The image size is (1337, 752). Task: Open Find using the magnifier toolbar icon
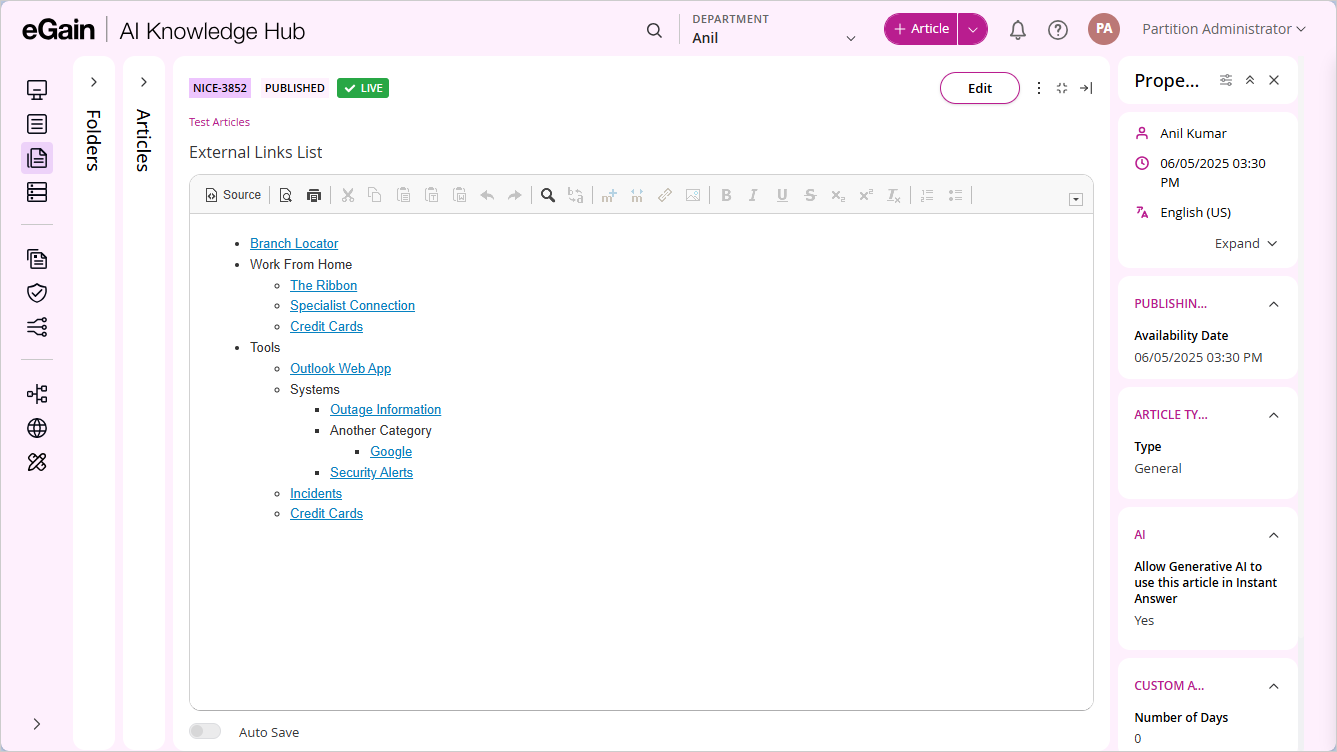click(547, 195)
